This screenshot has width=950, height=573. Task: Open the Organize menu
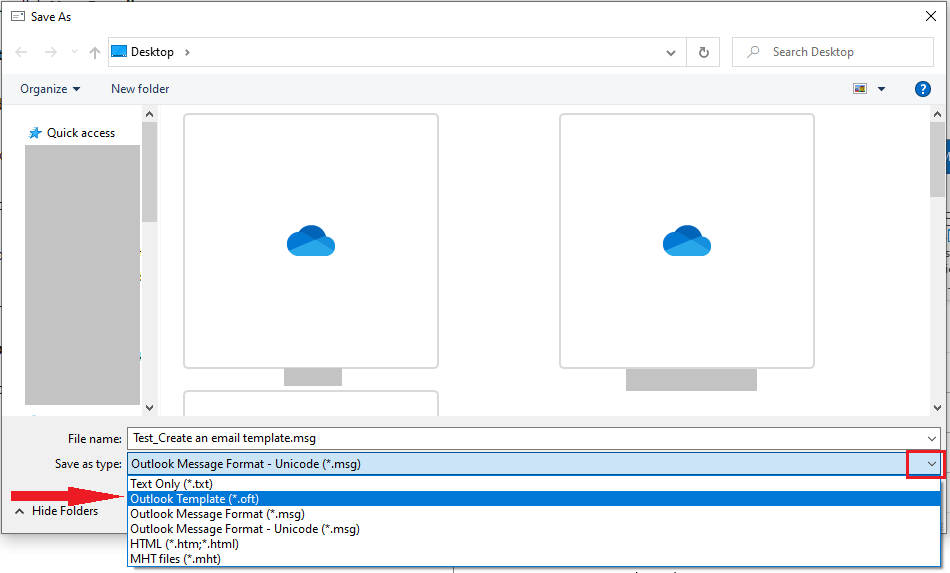[x=50, y=89]
